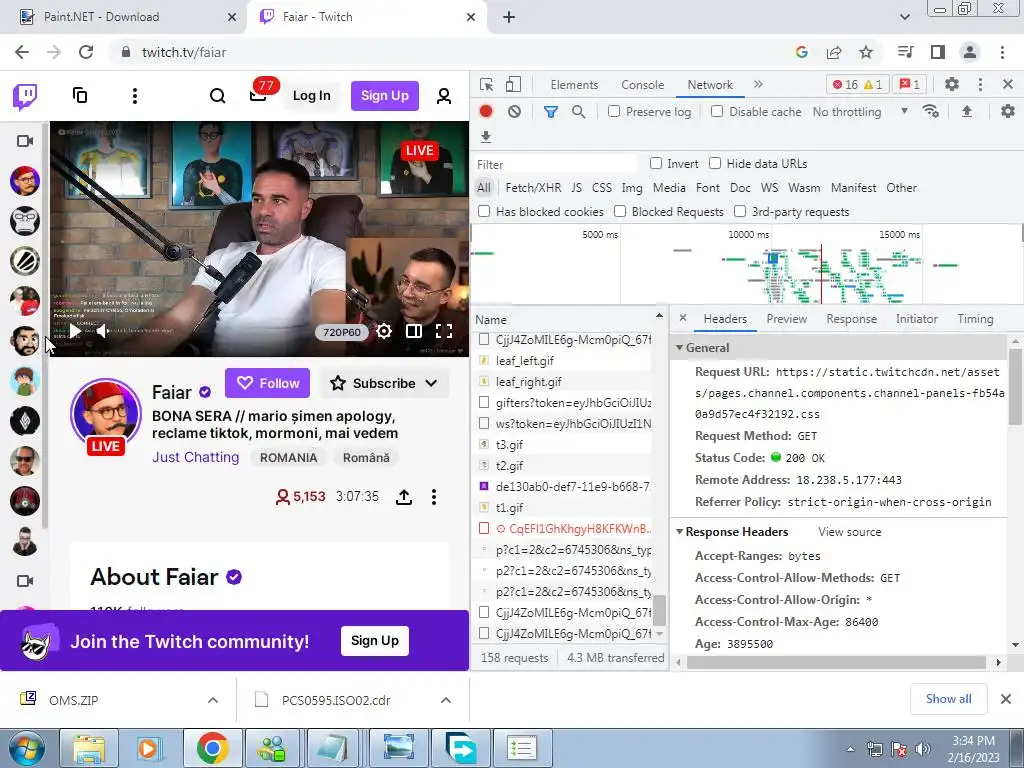The image size is (1024, 768).
Task: Check the Invert filter checkbox
Action: pos(656,163)
